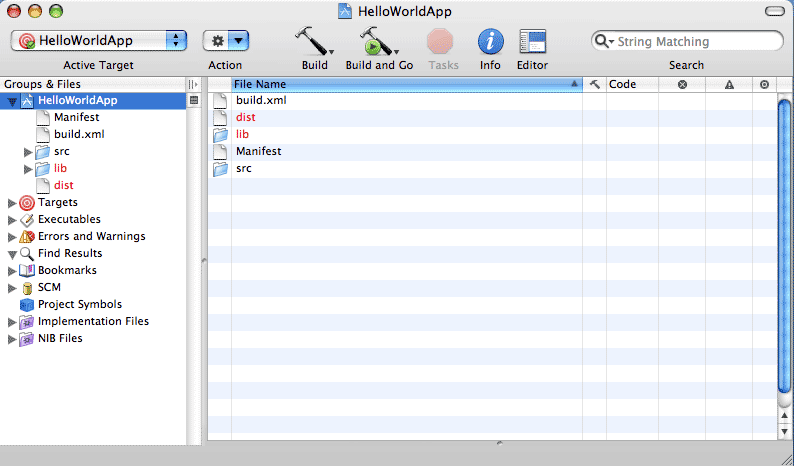Expand the src folder in sidebar
794x466 pixels.
28,152
